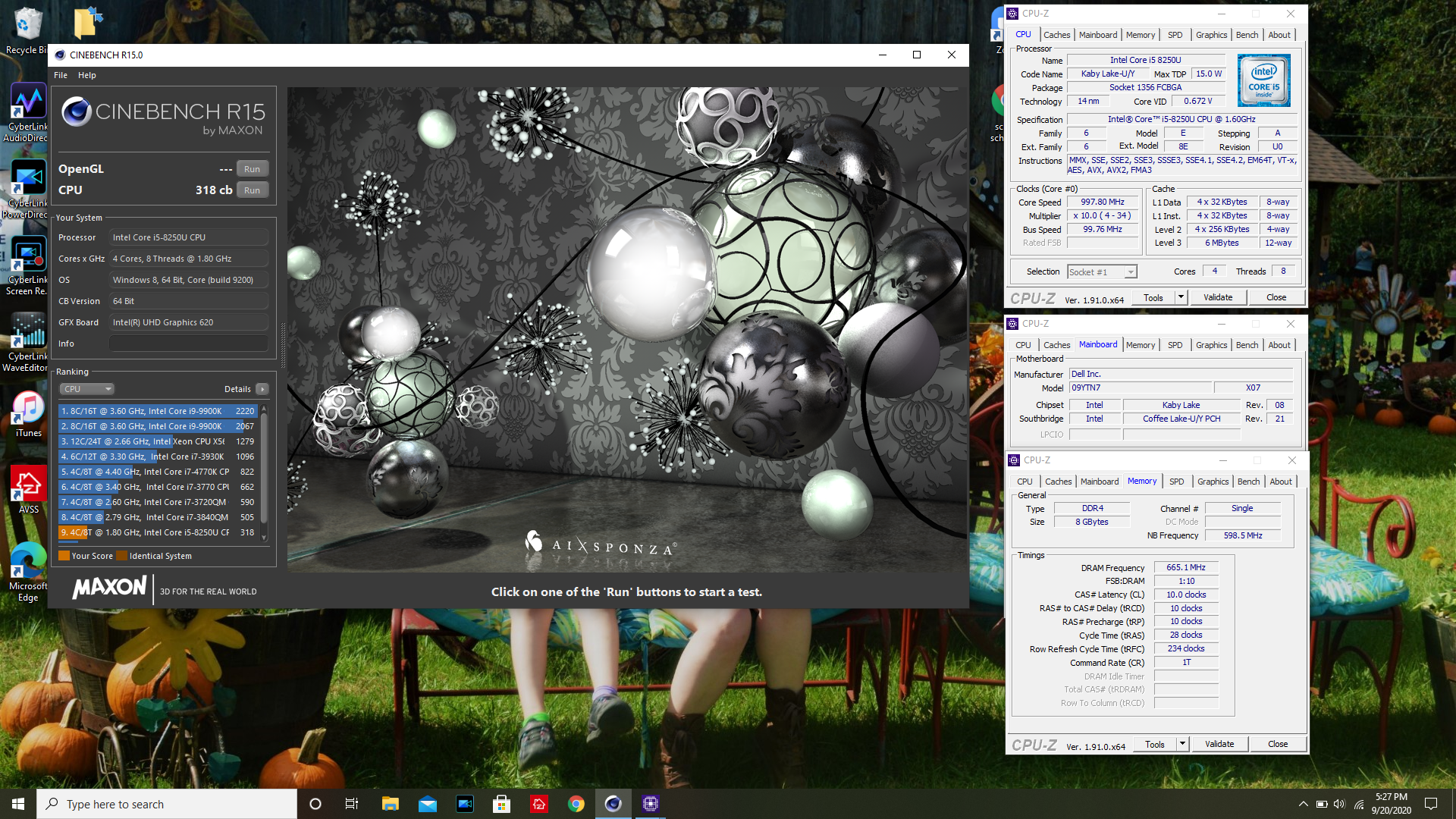Click Tools button in bottom CPU-Z
This screenshot has width=1456, height=819.
(1155, 745)
